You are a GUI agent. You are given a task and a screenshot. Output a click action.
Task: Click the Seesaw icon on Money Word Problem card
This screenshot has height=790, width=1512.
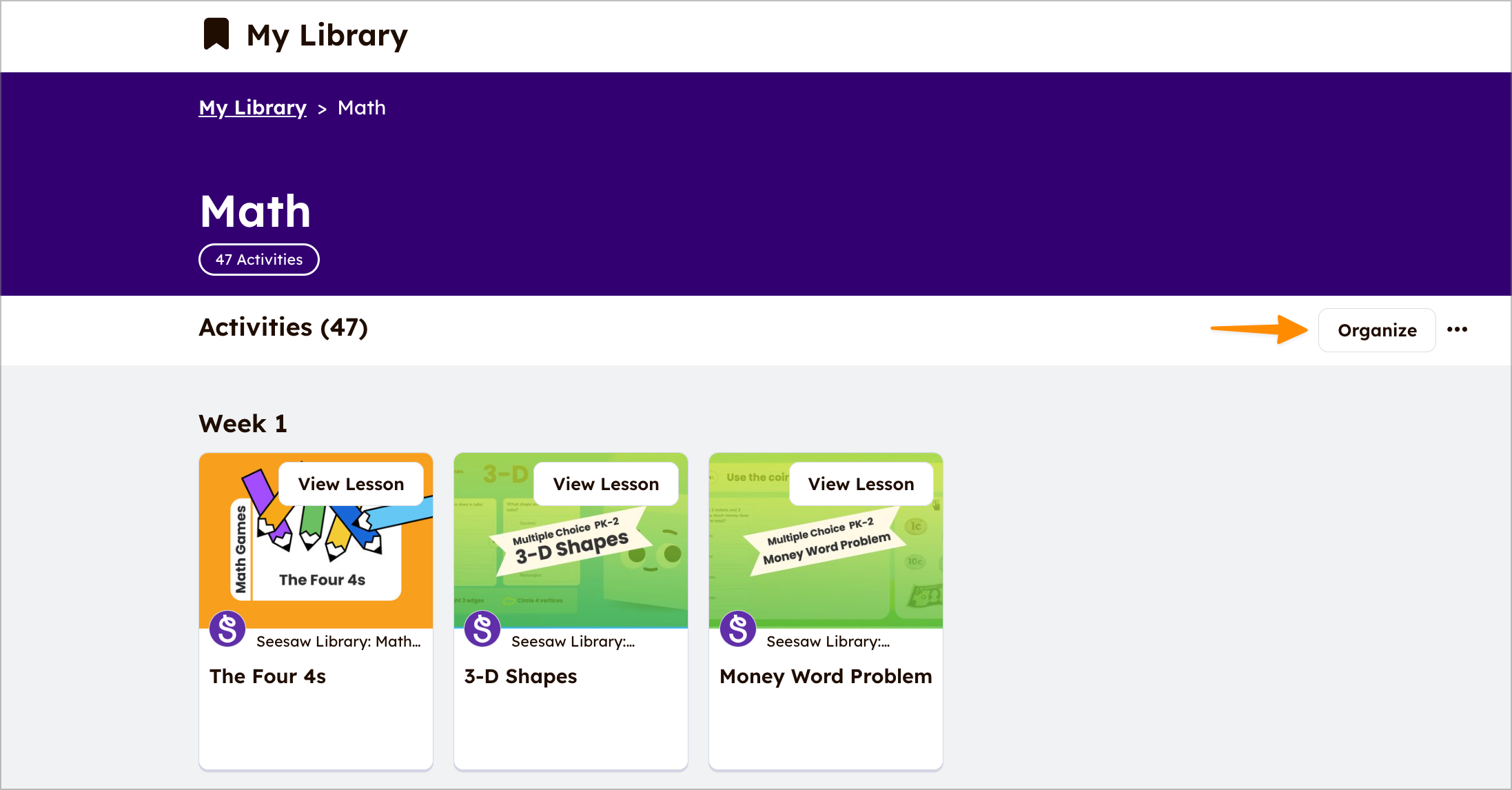tap(737, 628)
